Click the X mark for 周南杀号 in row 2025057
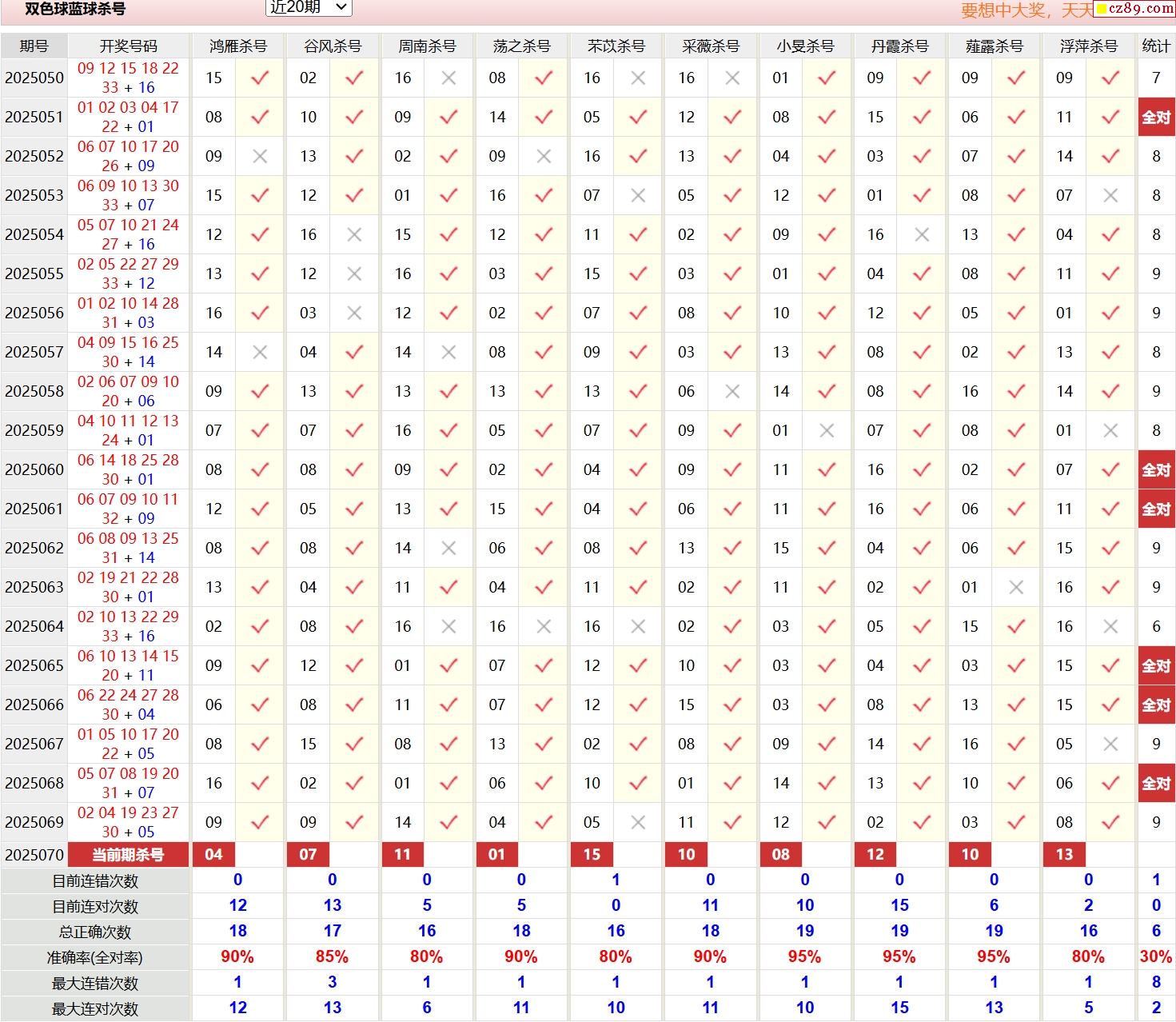1176x1022 pixels. pyautogui.click(x=448, y=352)
